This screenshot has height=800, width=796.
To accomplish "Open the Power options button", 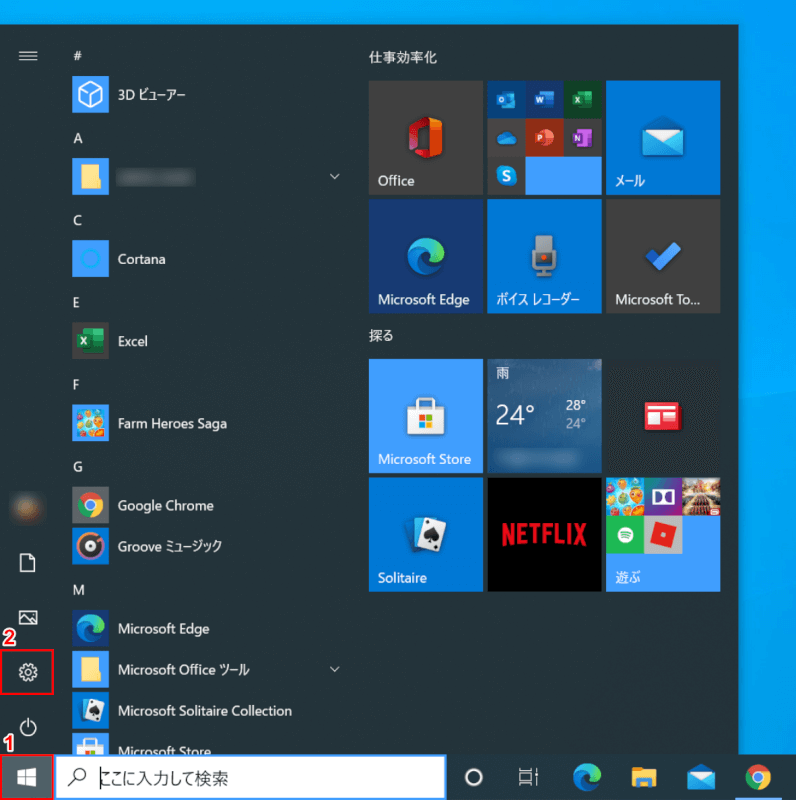I will pyautogui.click(x=28, y=727).
